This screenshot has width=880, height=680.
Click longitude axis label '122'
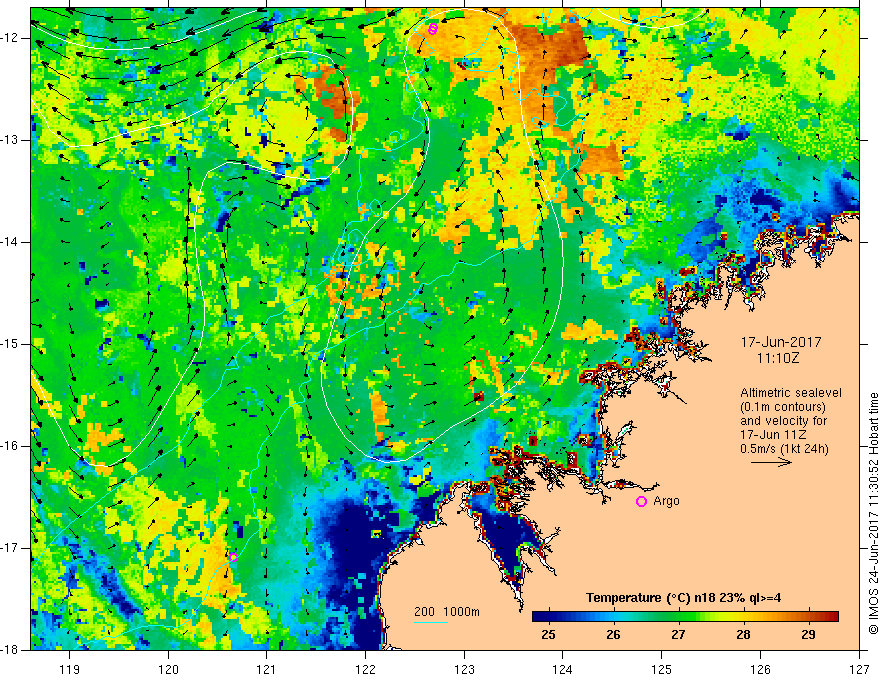click(x=365, y=669)
